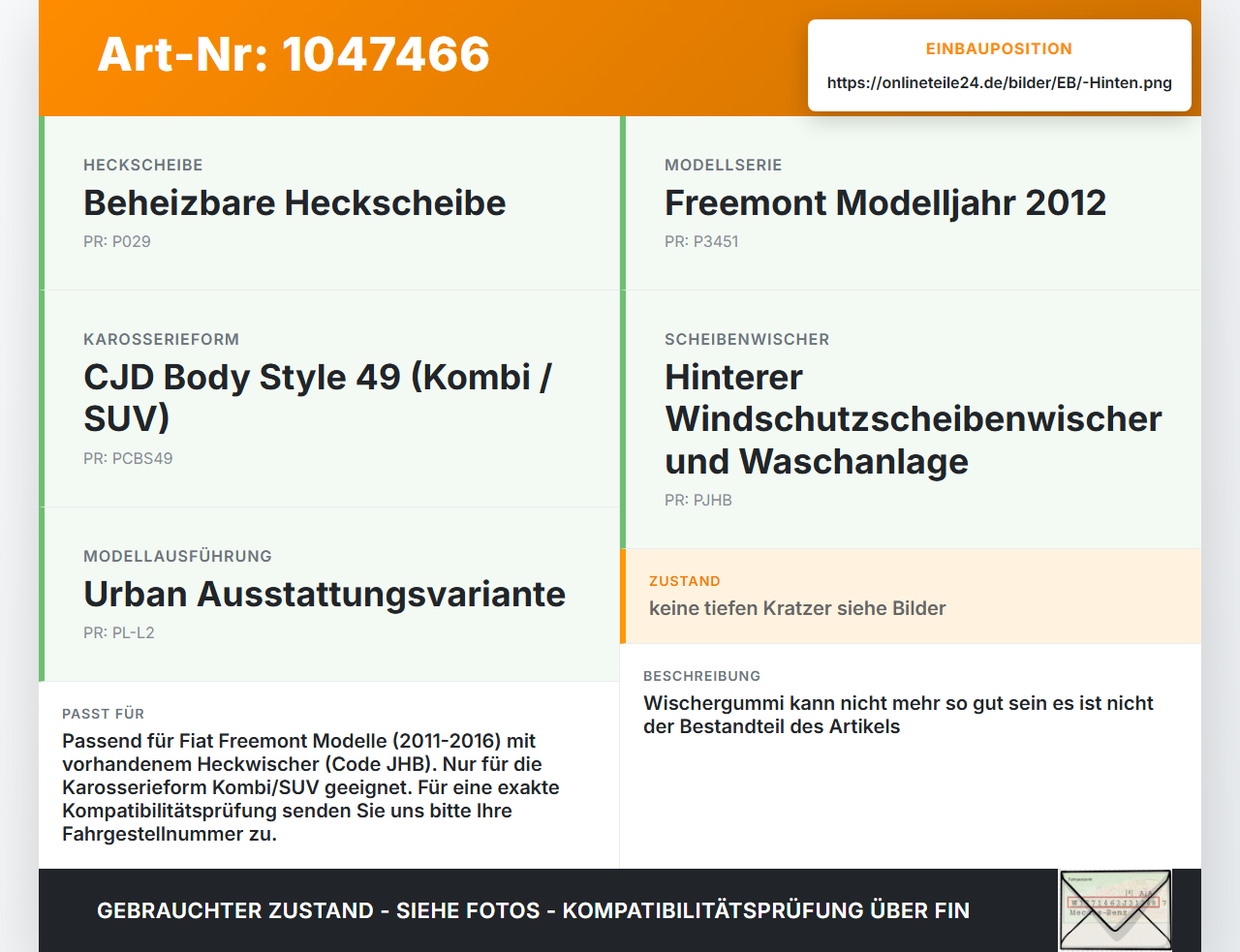Select CJD Body Style 49 title

point(318,397)
